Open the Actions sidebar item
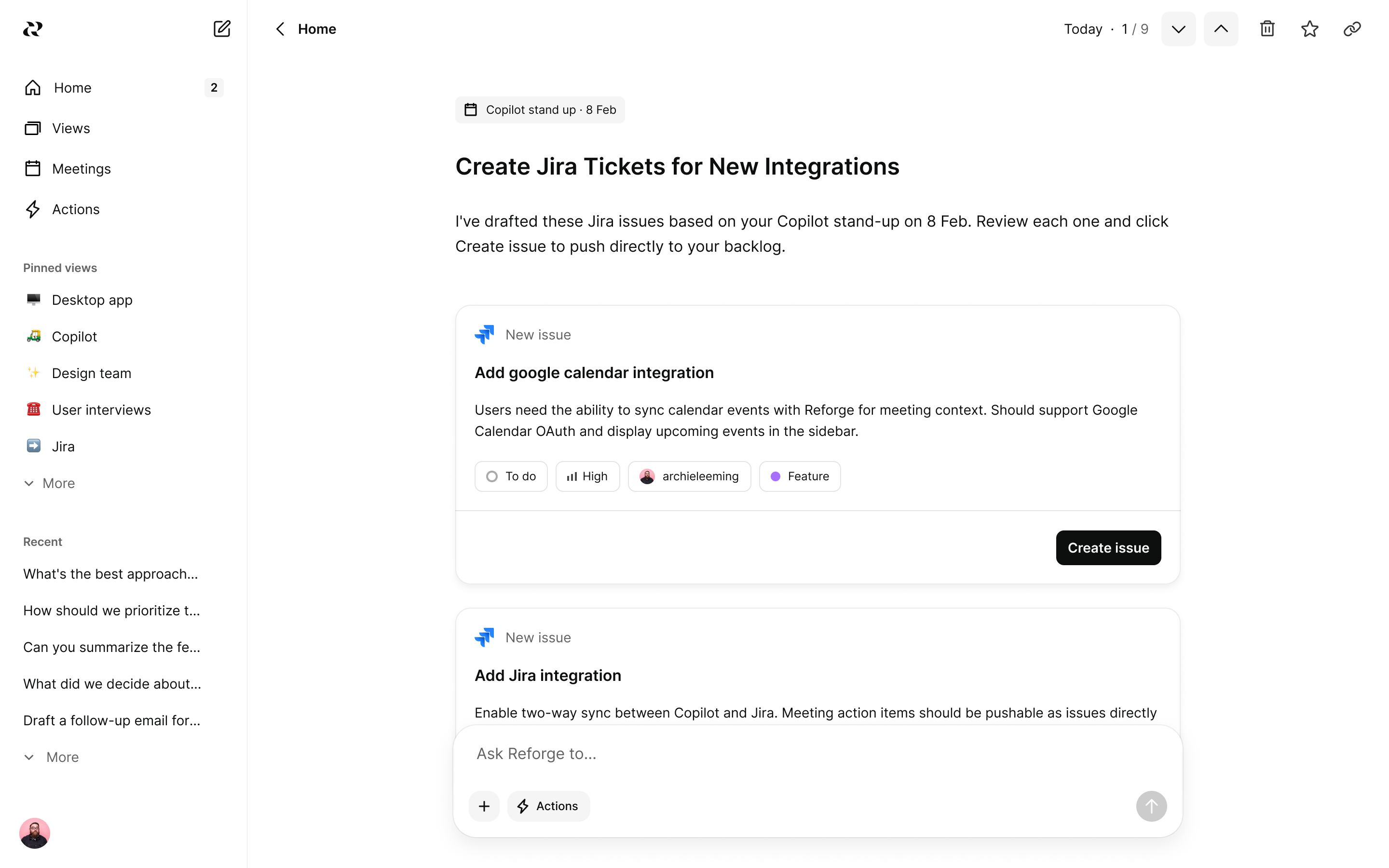The image size is (1389, 868). point(75,210)
